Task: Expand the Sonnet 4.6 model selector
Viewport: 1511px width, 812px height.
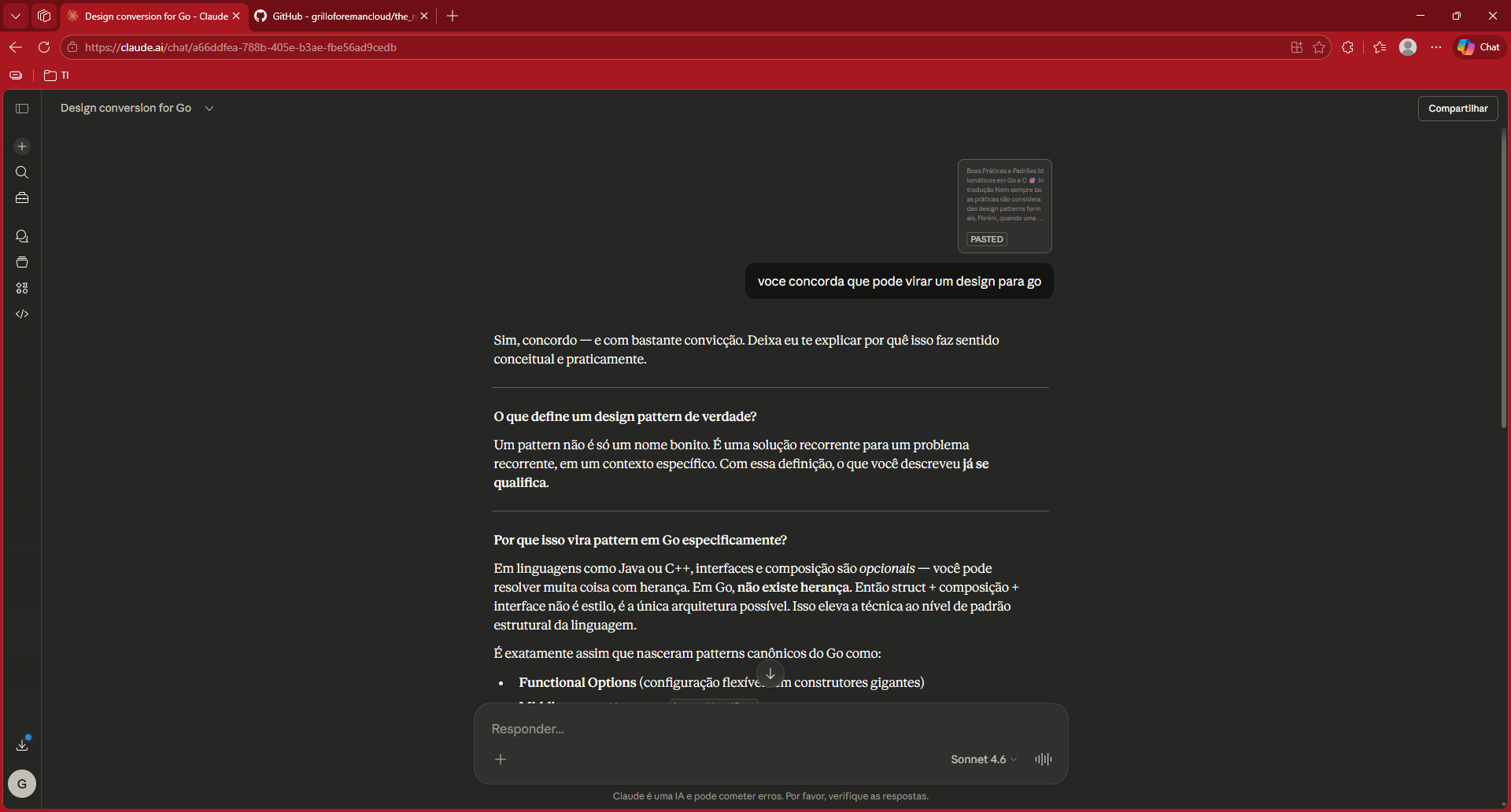Action: tap(983, 759)
